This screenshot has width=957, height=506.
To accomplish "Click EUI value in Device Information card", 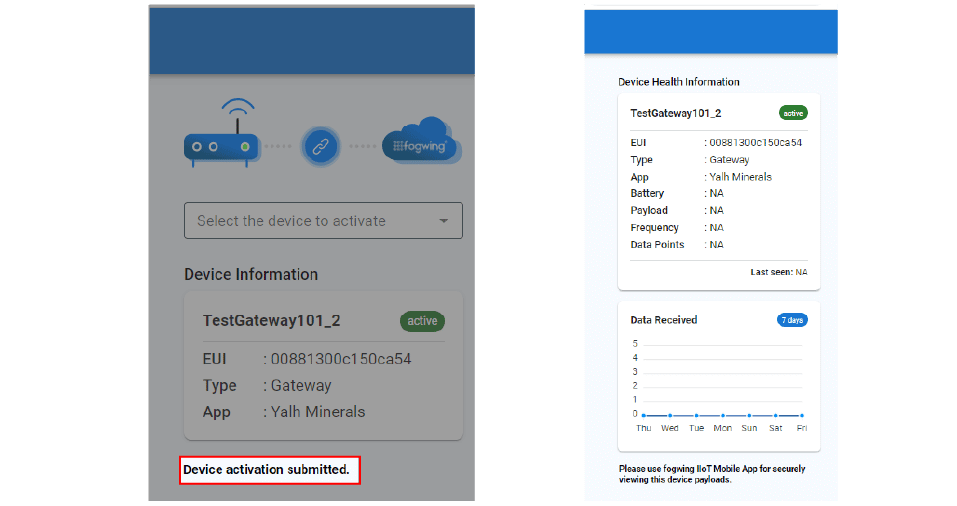I will tap(341, 359).
